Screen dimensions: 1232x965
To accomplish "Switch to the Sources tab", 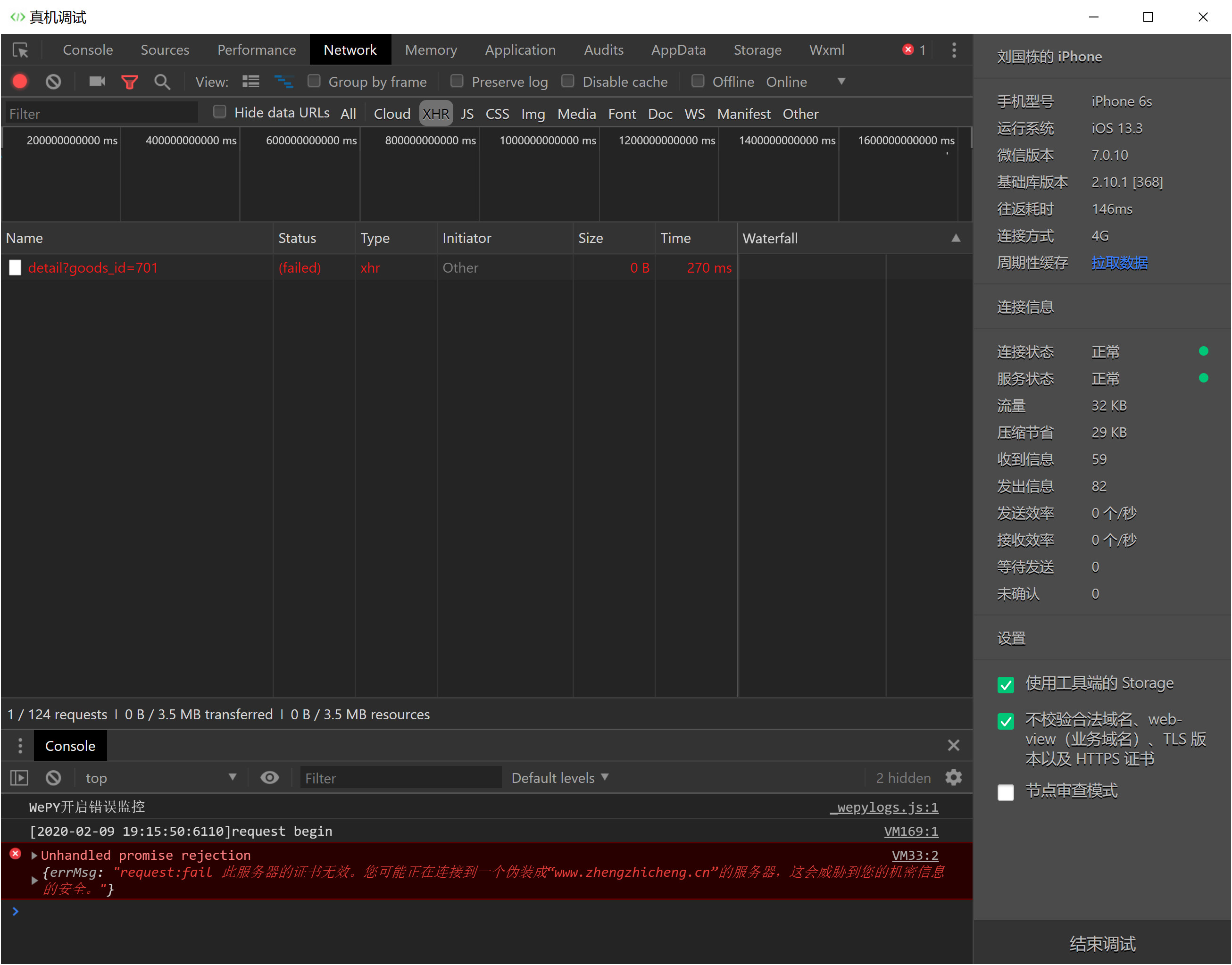I will 165,50.
